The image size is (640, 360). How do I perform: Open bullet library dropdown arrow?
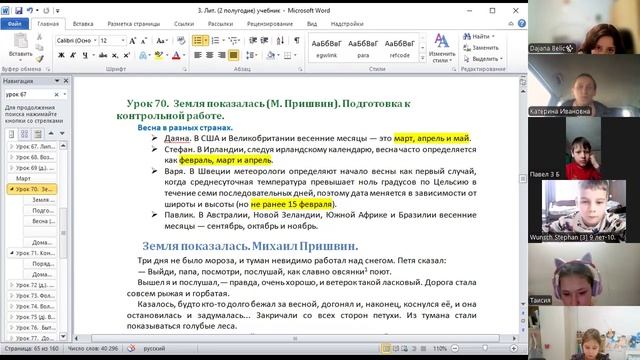click(206, 40)
